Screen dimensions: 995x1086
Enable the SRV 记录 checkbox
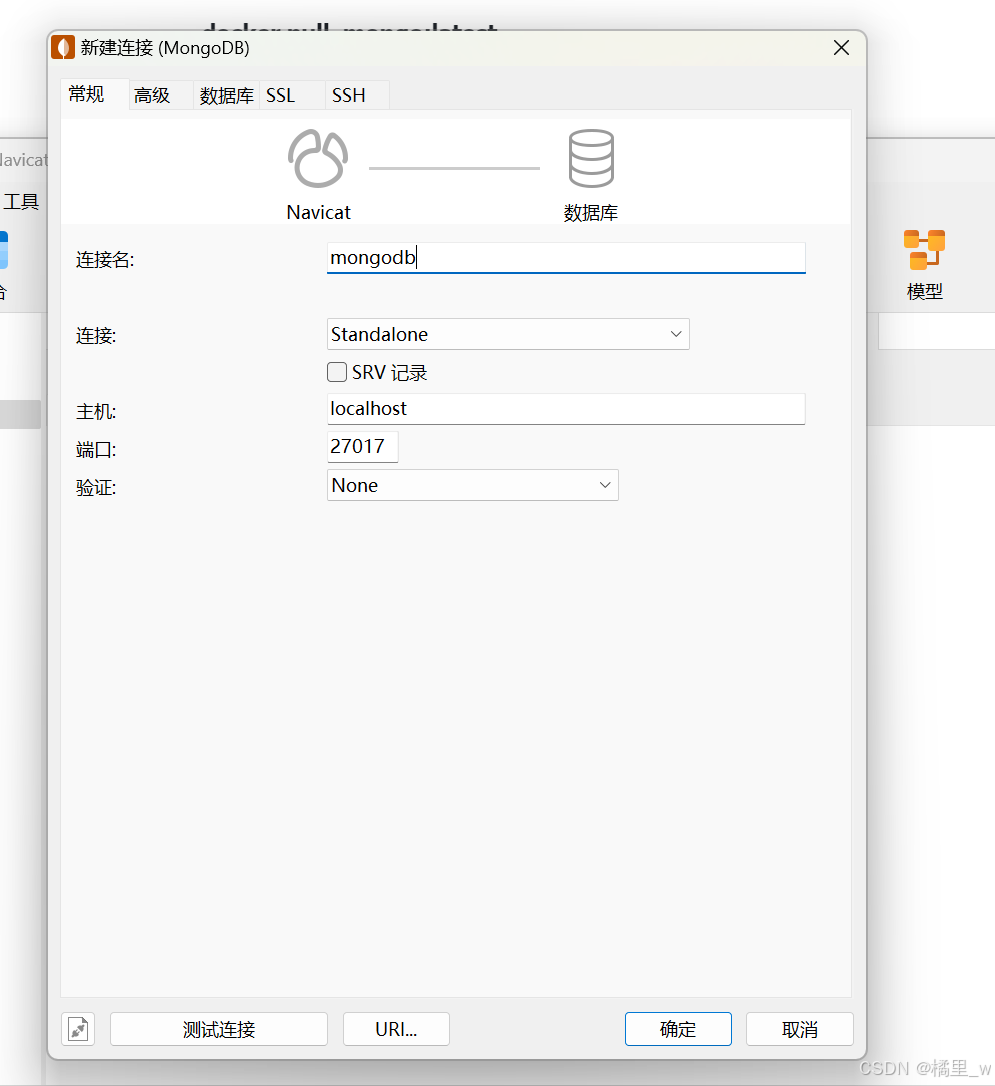coord(337,373)
